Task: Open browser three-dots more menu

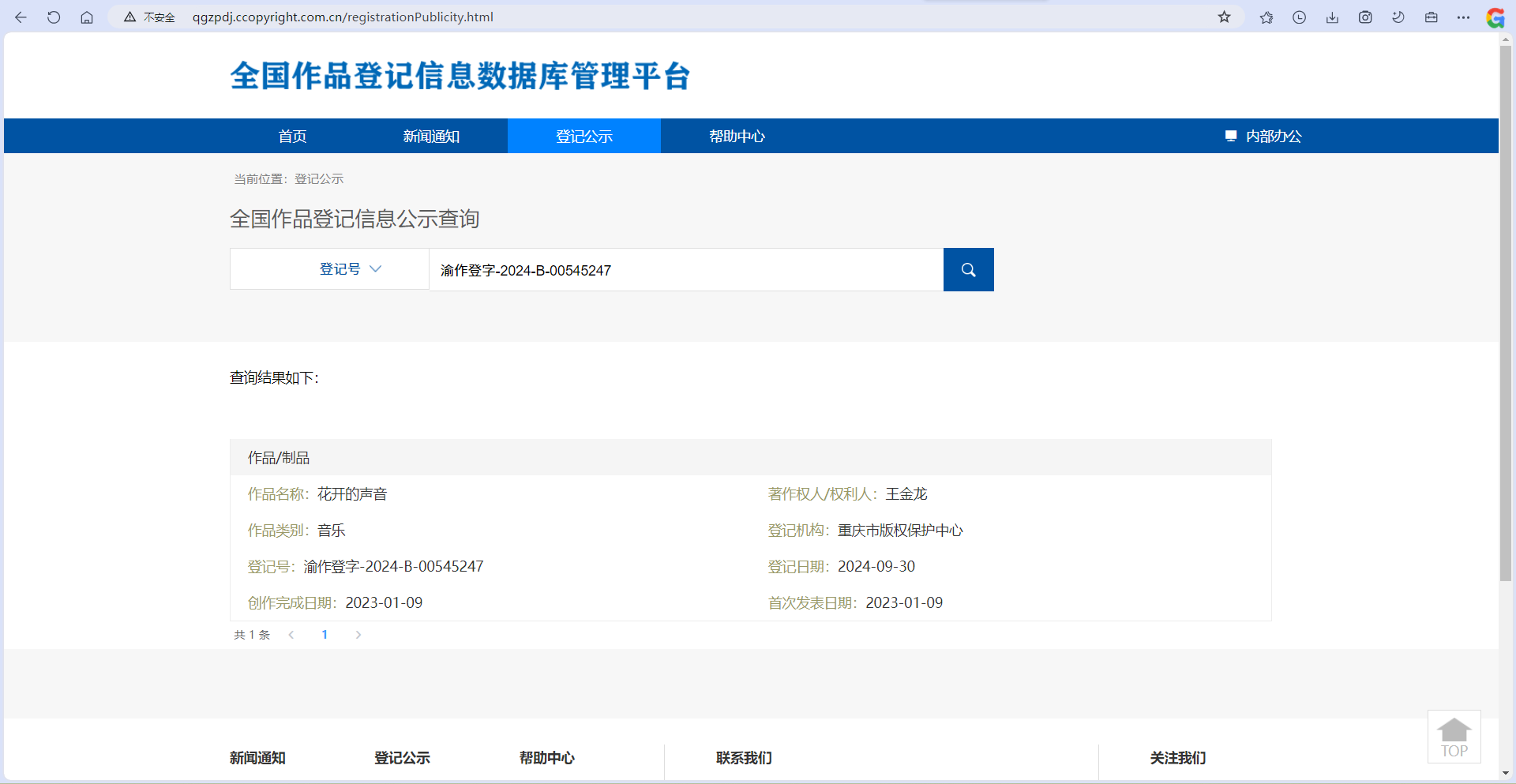Action: 1463,17
